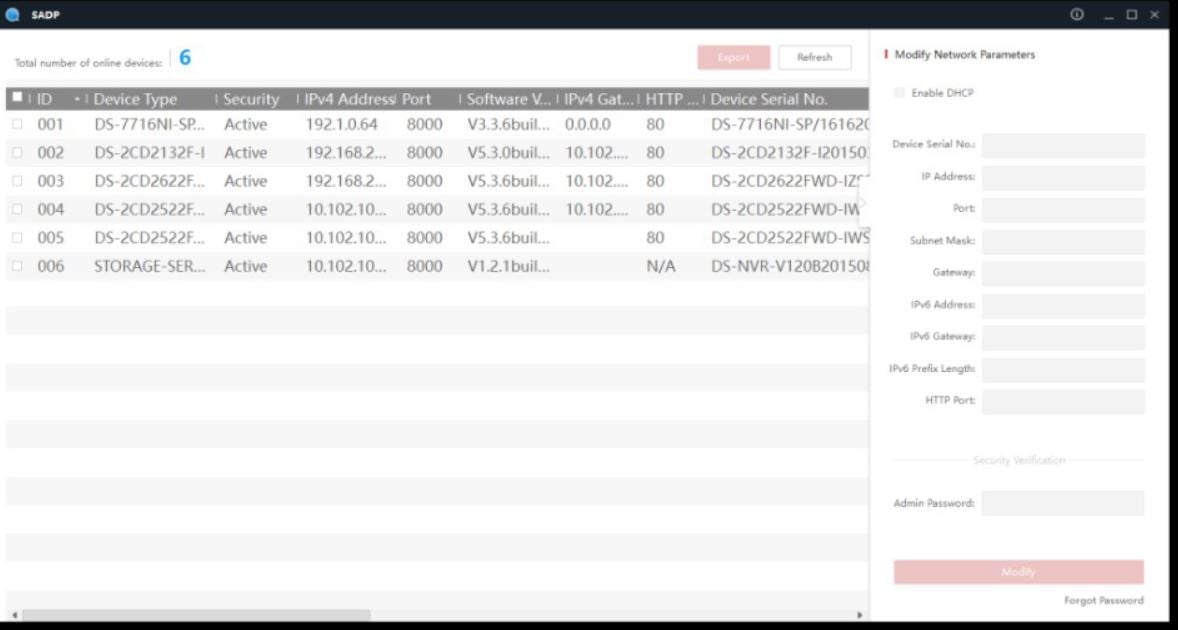
Task: Click the Export button
Action: [734, 57]
